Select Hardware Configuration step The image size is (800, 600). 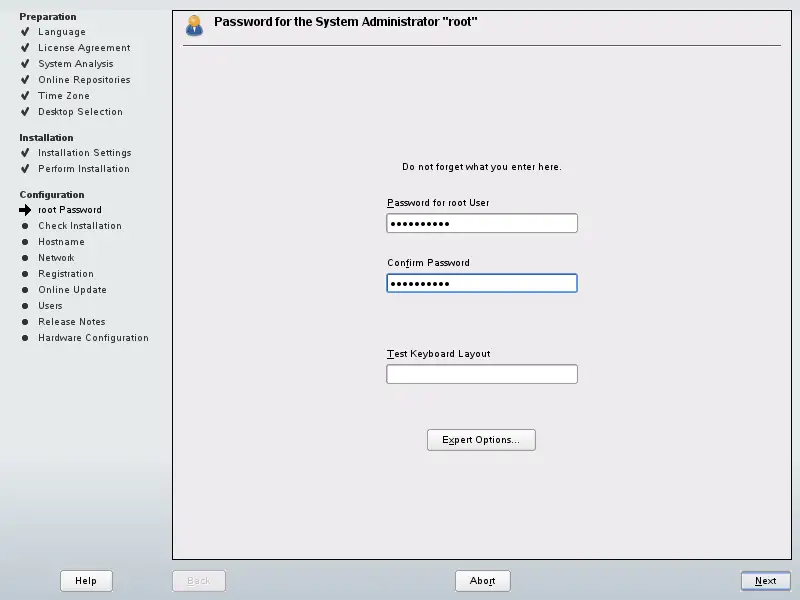(x=93, y=338)
